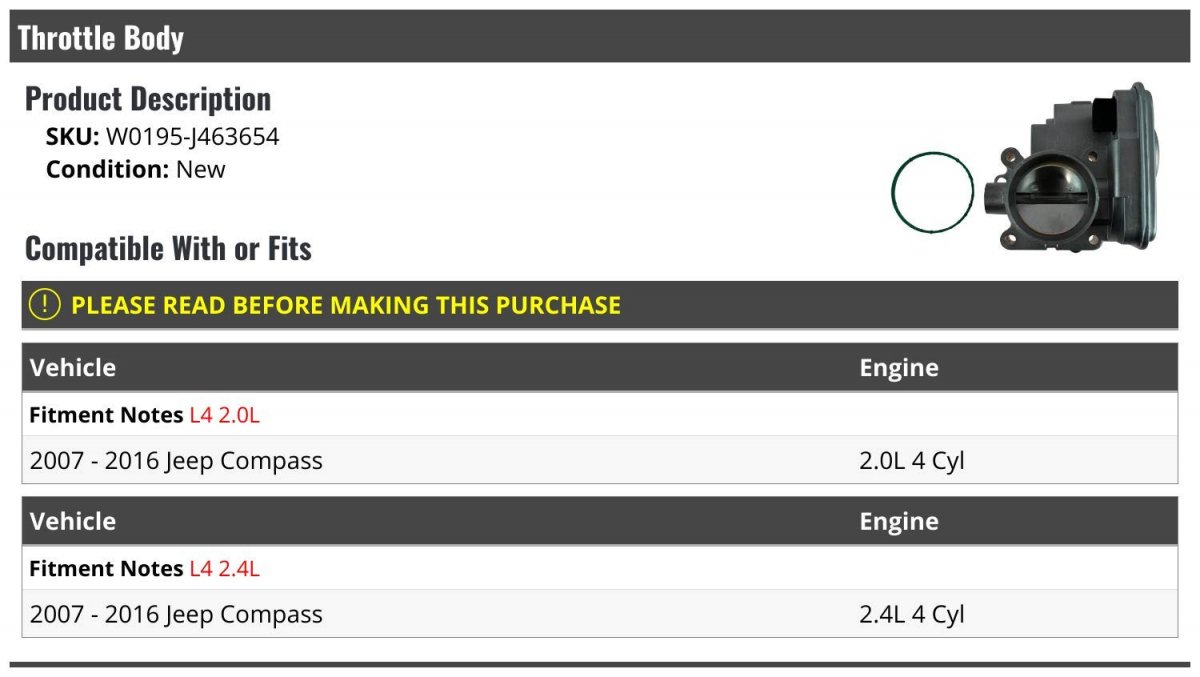
Task: Click the second table's Vehicle column header
Action: (73, 521)
